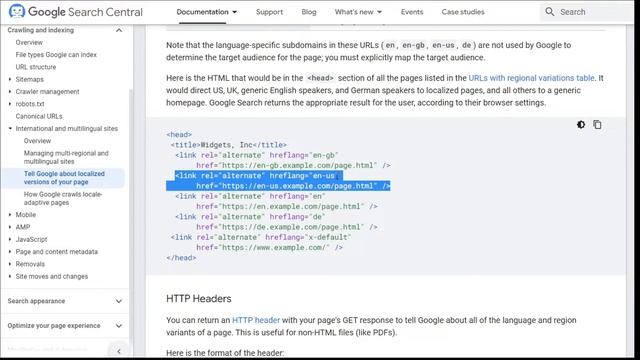
Task: Collapse International and multilingual sites
Action: point(10,128)
